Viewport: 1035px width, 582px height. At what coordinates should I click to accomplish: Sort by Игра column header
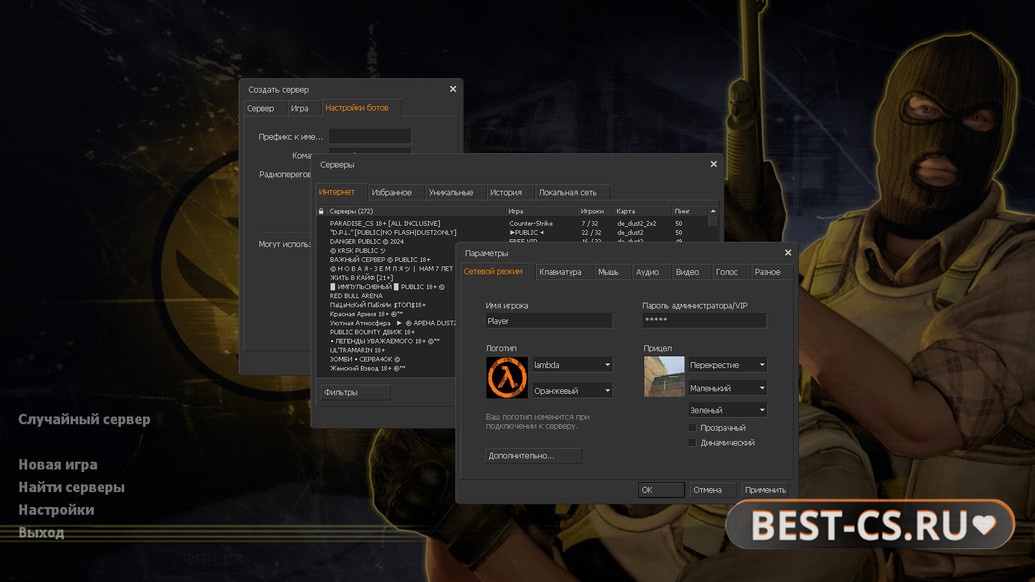coord(542,211)
